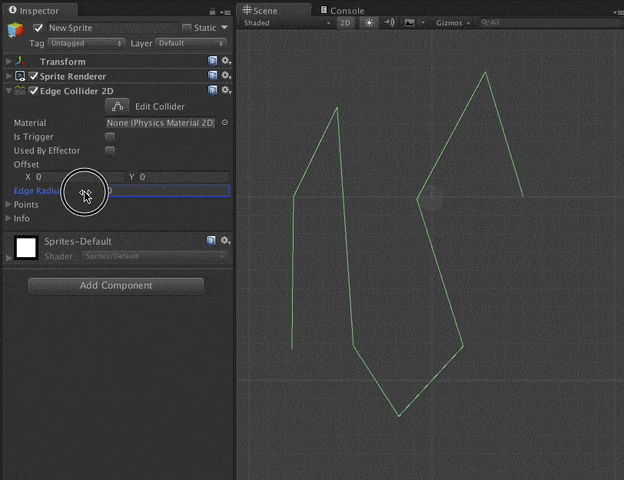Expand the Transform component
The height and width of the screenshot is (480, 624).
pos(8,61)
